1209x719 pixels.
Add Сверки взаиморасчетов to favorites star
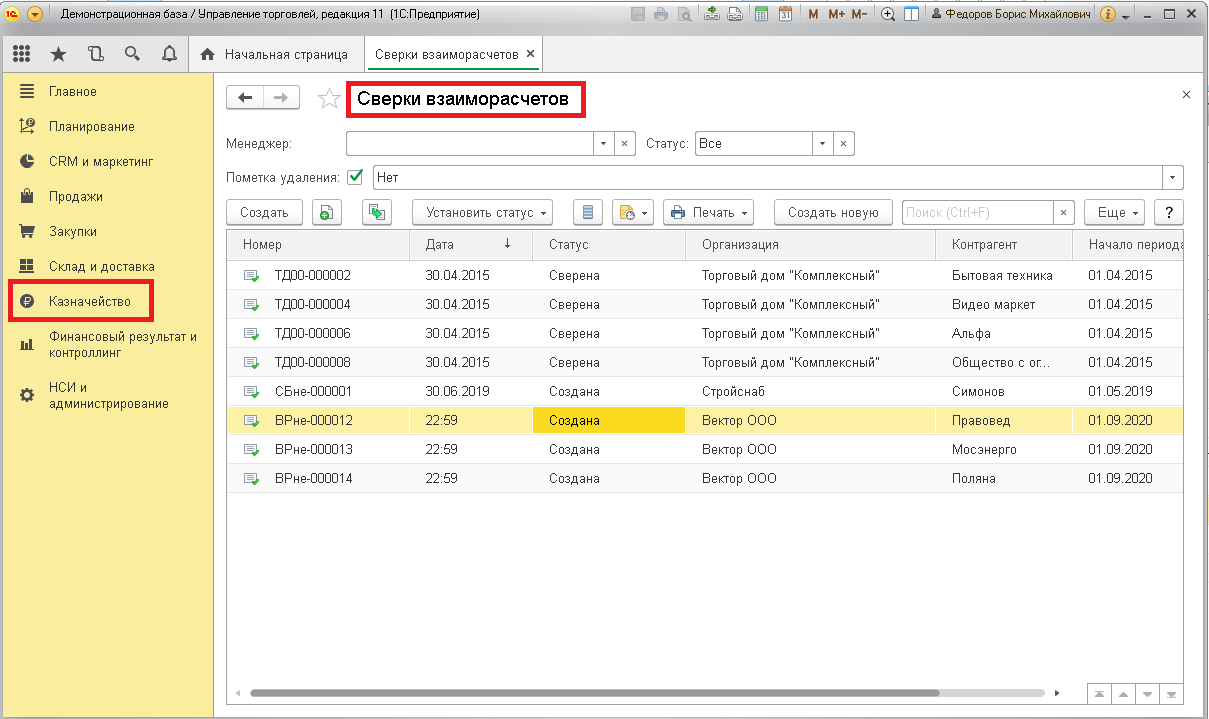pyautogui.click(x=328, y=98)
